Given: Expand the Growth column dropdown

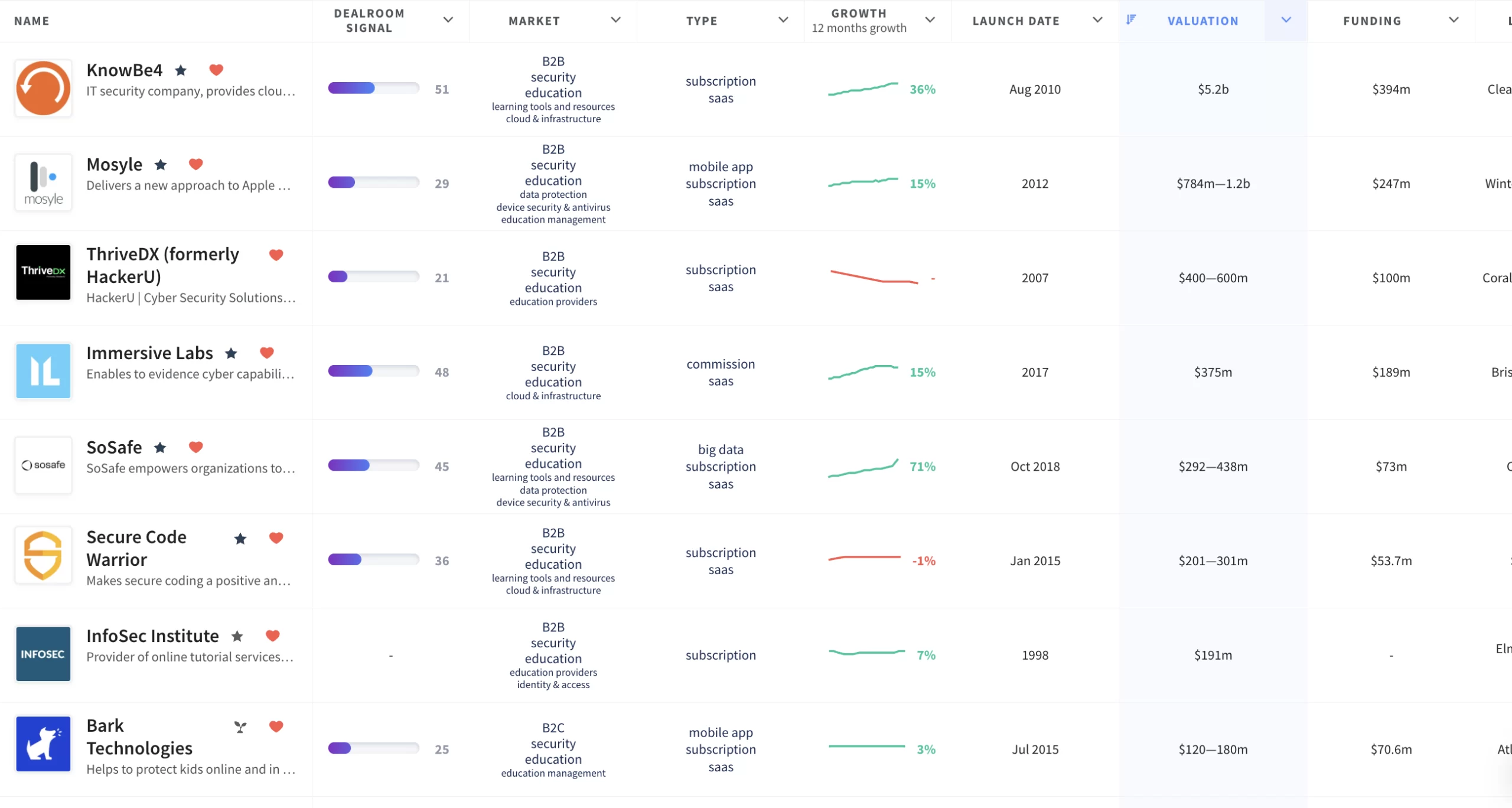Looking at the screenshot, I should (x=930, y=20).
